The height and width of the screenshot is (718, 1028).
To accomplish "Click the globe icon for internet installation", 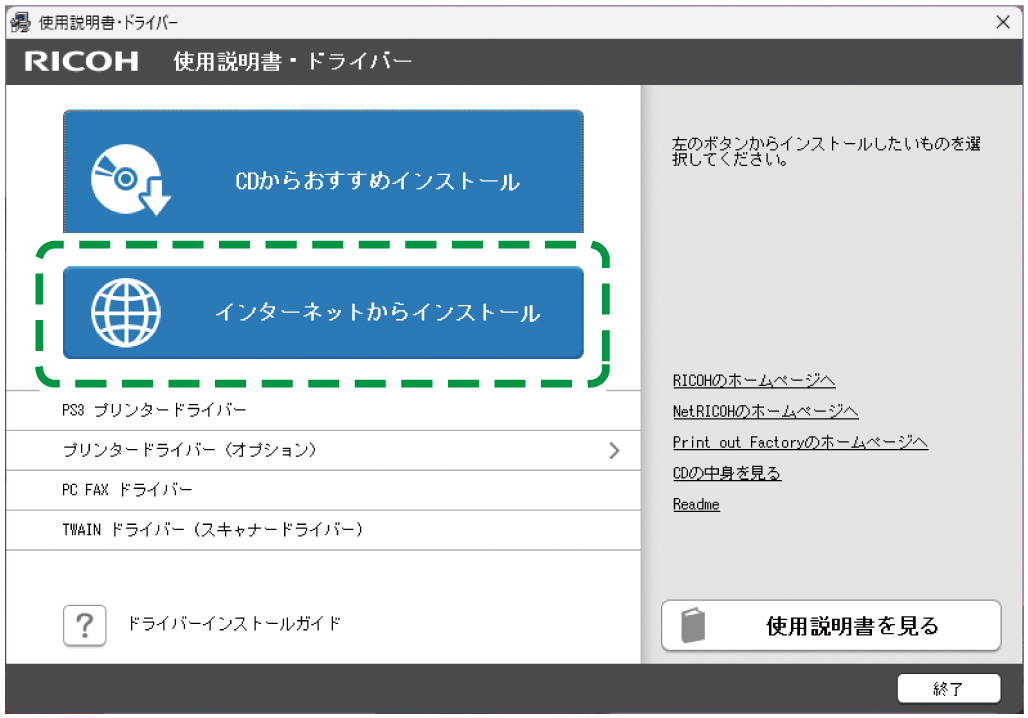I will 123,311.
